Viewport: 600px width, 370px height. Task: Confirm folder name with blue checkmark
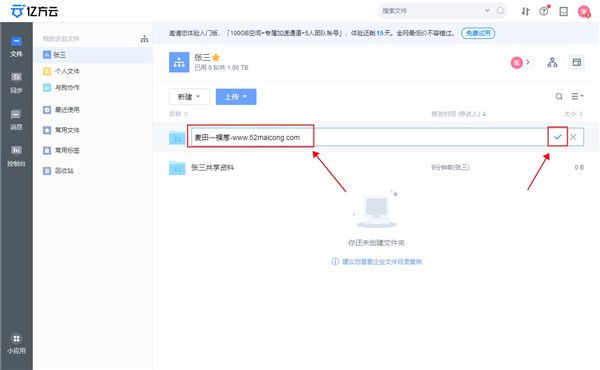click(558, 137)
